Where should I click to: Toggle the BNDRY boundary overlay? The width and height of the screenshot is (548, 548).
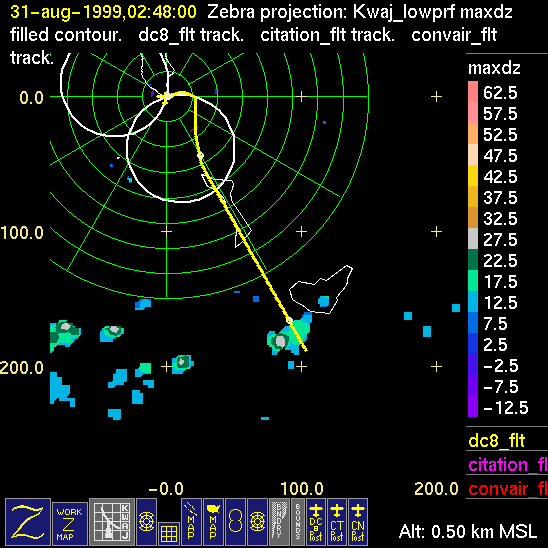(x=279, y=522)
